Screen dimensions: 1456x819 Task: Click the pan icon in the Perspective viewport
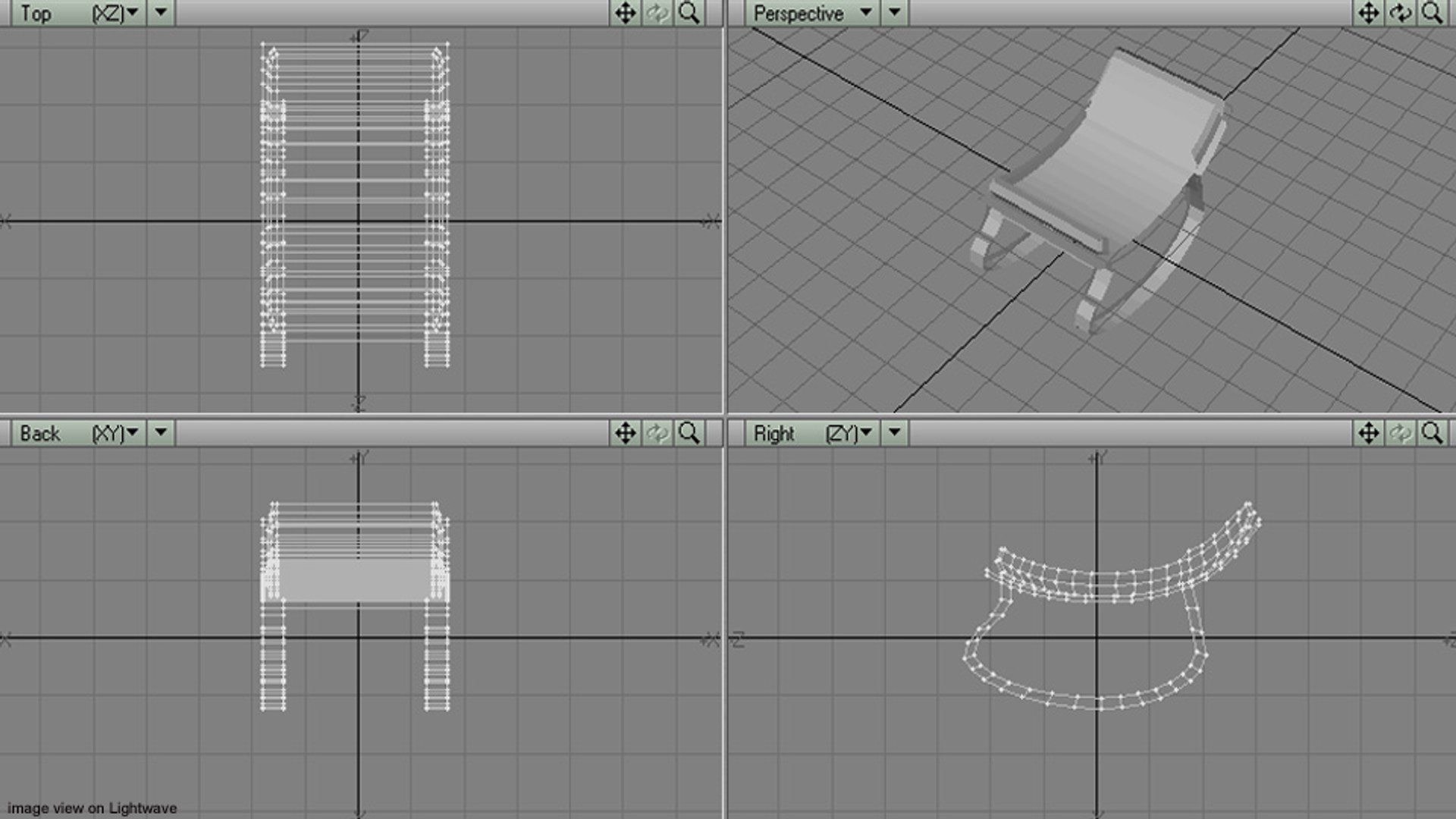pos(1368,13)
